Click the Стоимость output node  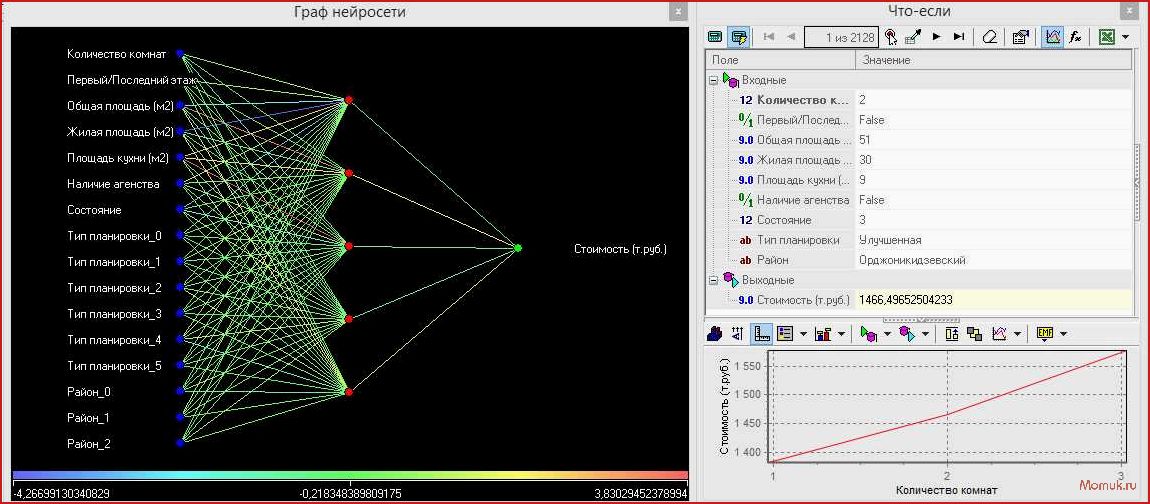(518, 248)
